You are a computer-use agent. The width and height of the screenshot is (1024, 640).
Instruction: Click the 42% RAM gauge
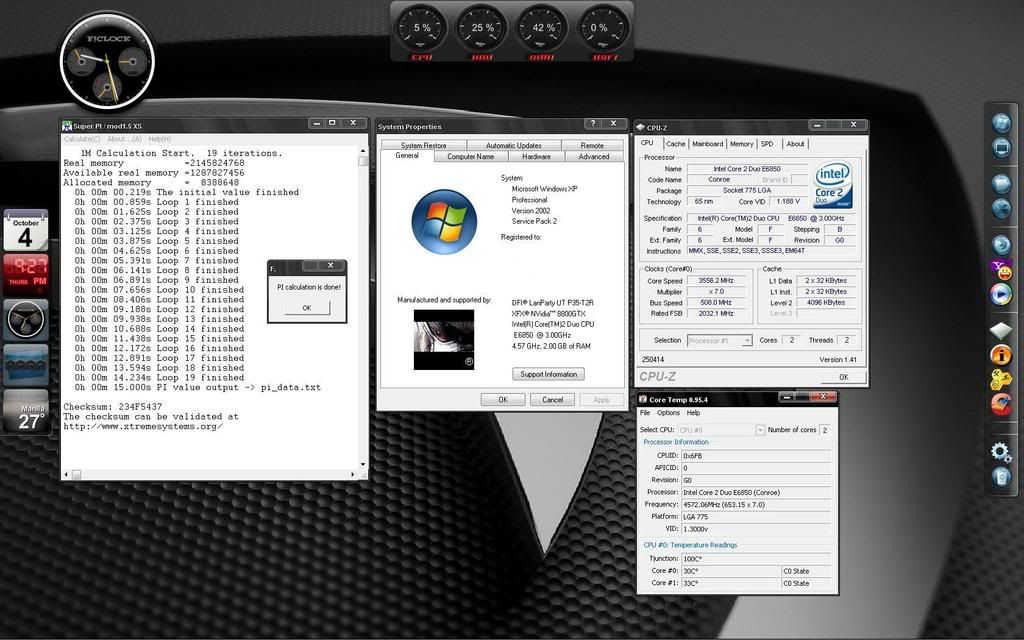pos(542,28)
